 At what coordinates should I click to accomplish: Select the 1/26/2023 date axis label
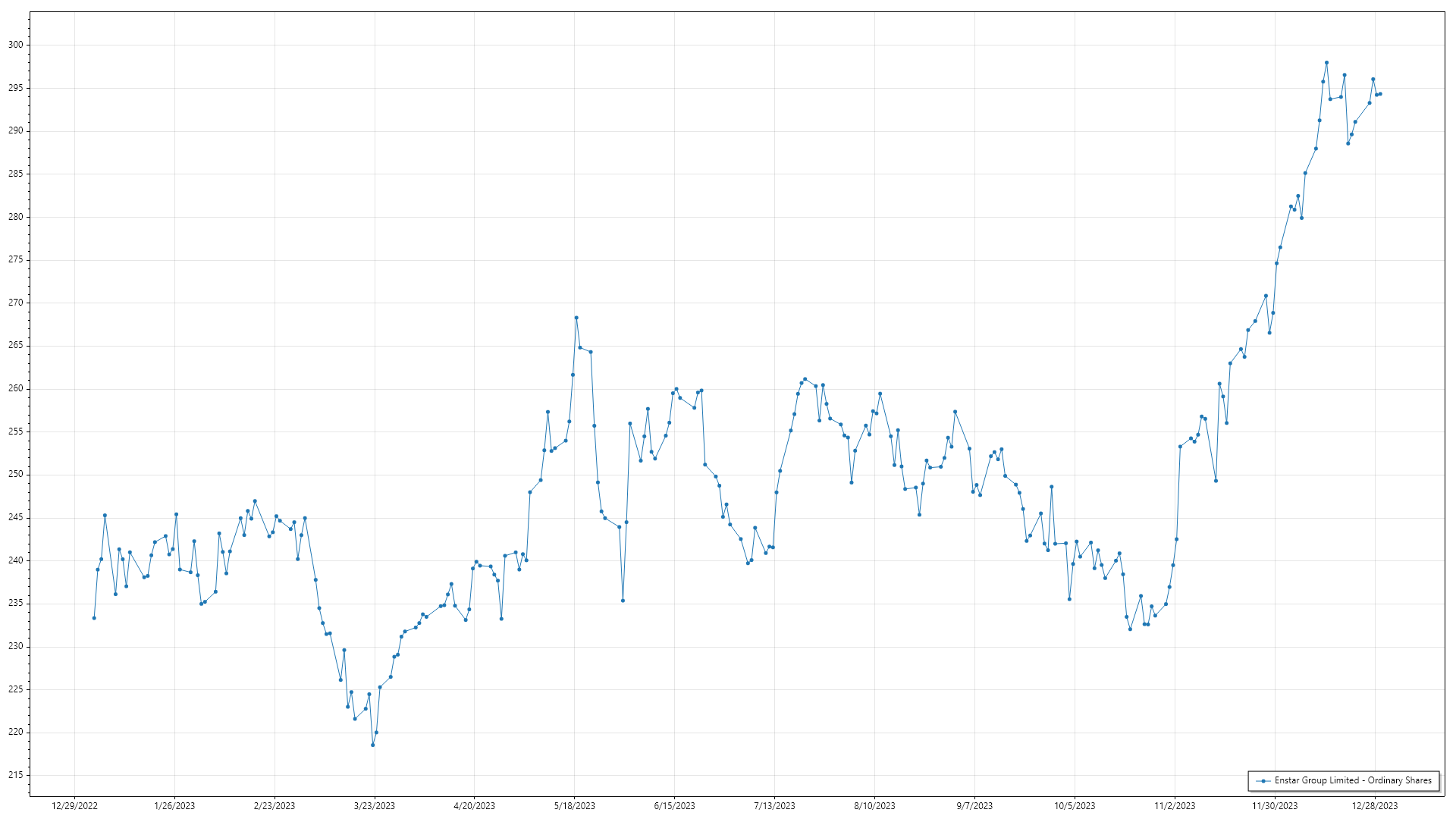[x=174, y=806]
